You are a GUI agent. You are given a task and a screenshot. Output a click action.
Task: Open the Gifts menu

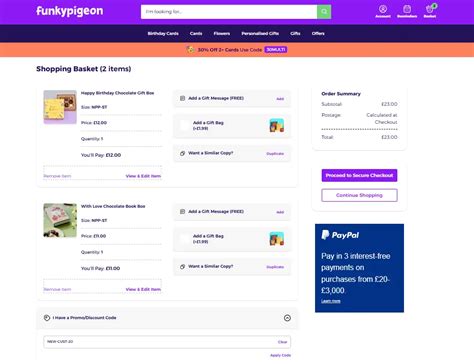[295, 33]
